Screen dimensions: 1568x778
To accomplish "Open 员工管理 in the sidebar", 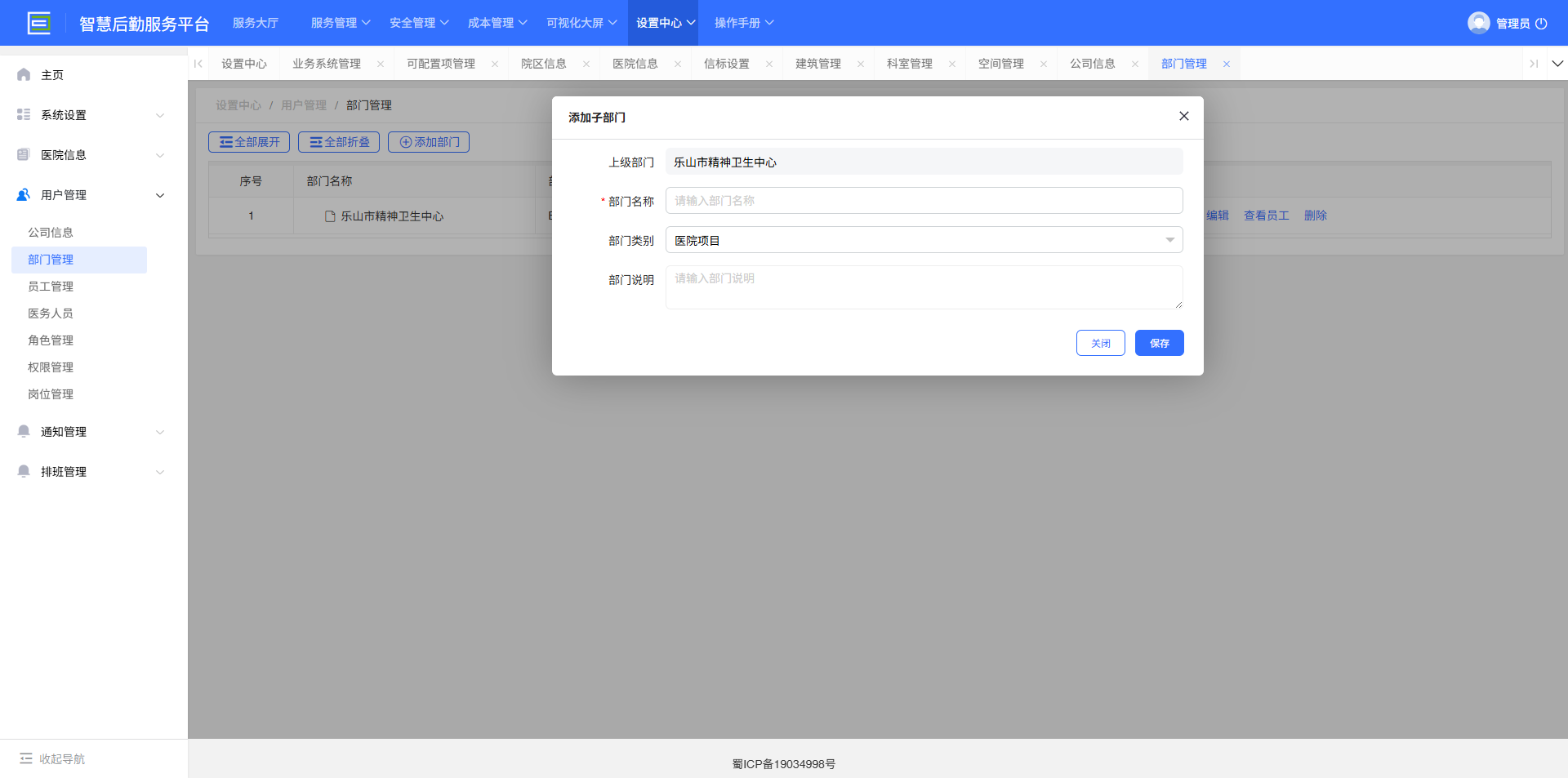I will tap(51, 287).
